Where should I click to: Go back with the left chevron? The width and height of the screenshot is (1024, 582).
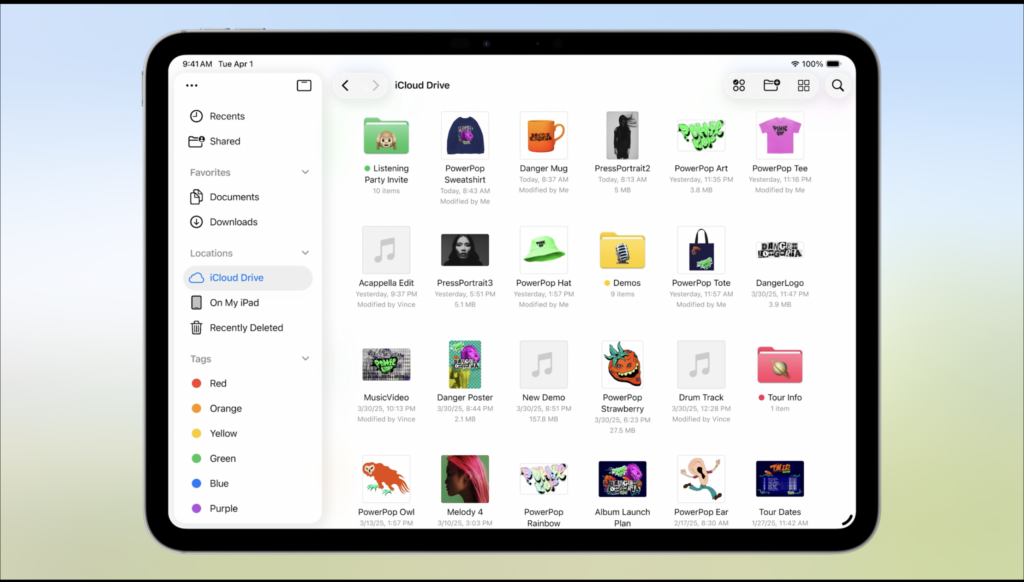click(345, 86)
